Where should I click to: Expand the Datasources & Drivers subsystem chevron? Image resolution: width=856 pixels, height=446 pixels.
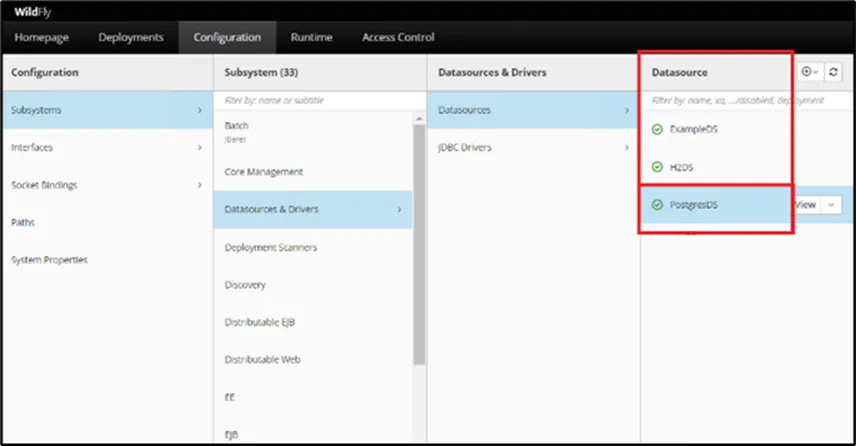click(x=400, y=210)
